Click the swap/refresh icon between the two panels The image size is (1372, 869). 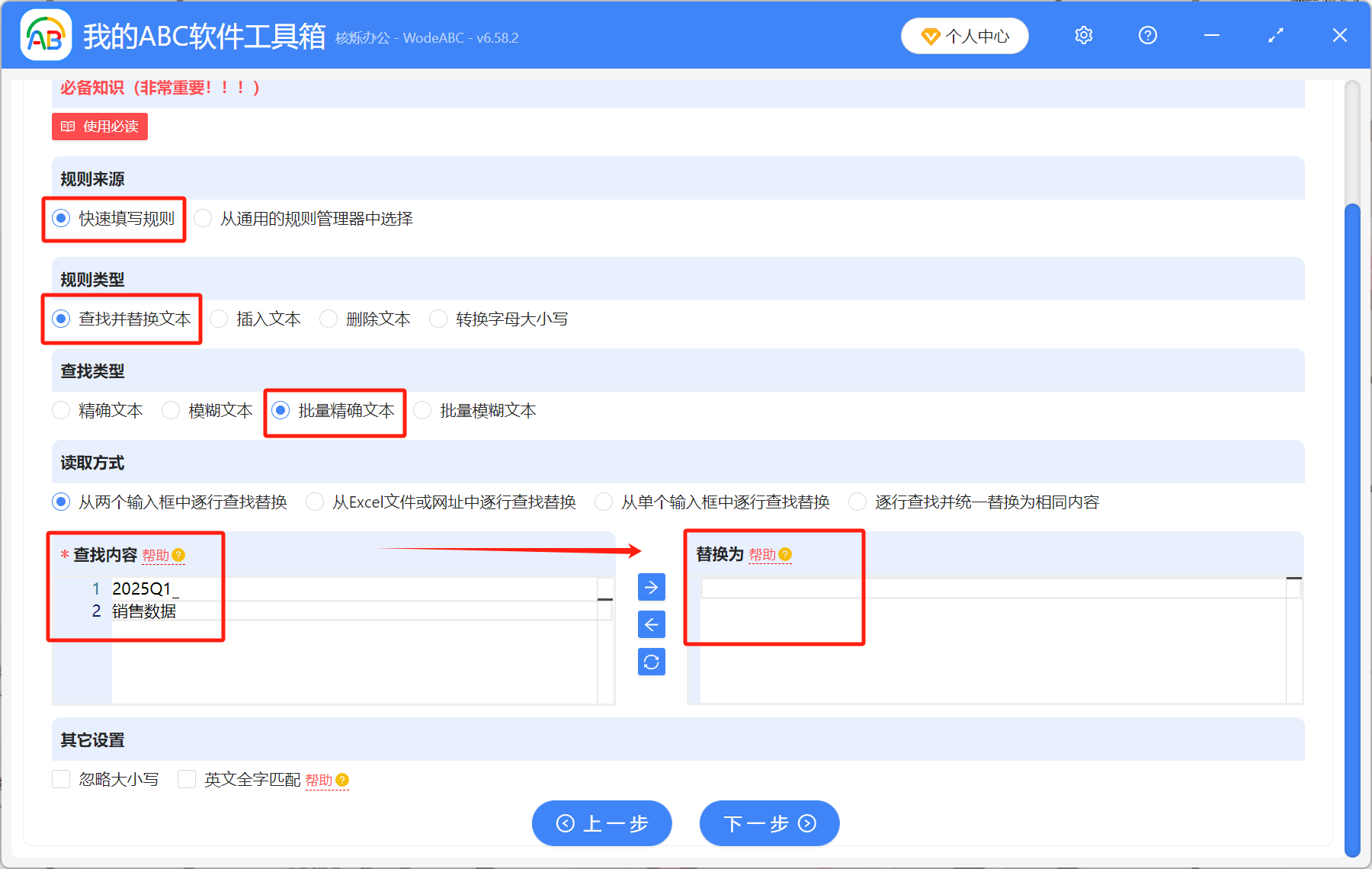tap(651, 662)
